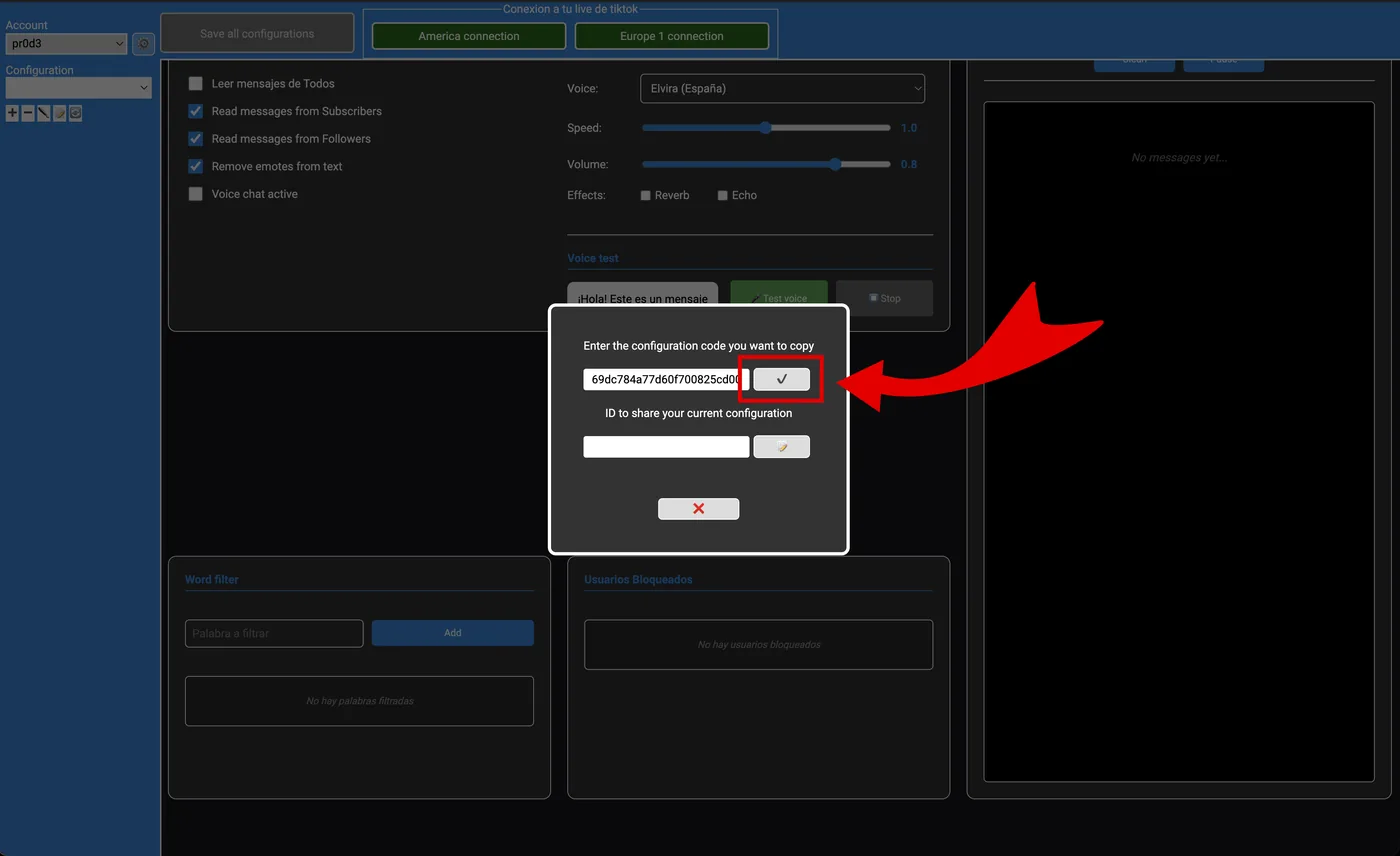Open the Voice dropdown set to Elvira (España)
The height and width of the screenshot is (856, 1400).
[x=782, y=89]
